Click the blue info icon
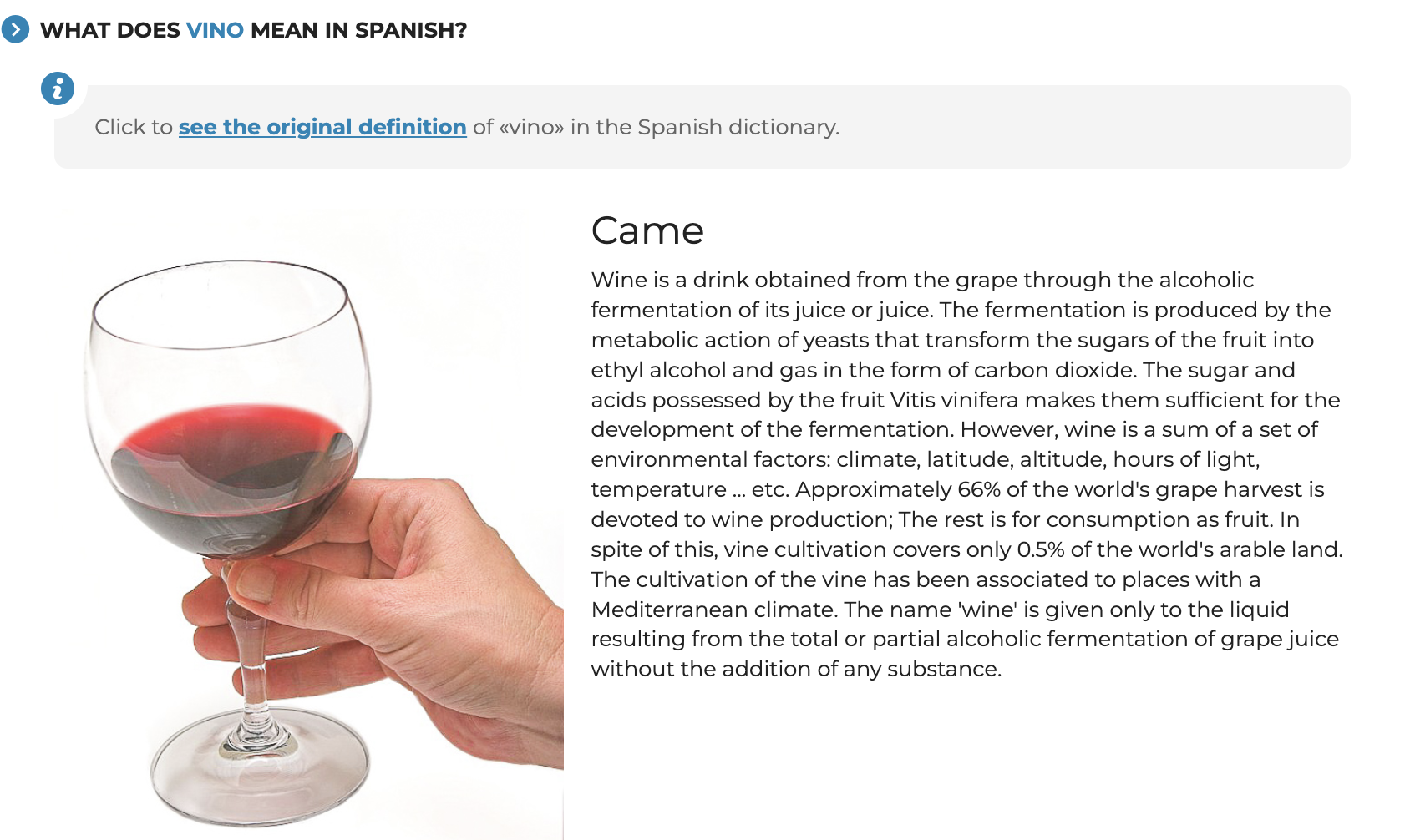 tap(58, 88)
